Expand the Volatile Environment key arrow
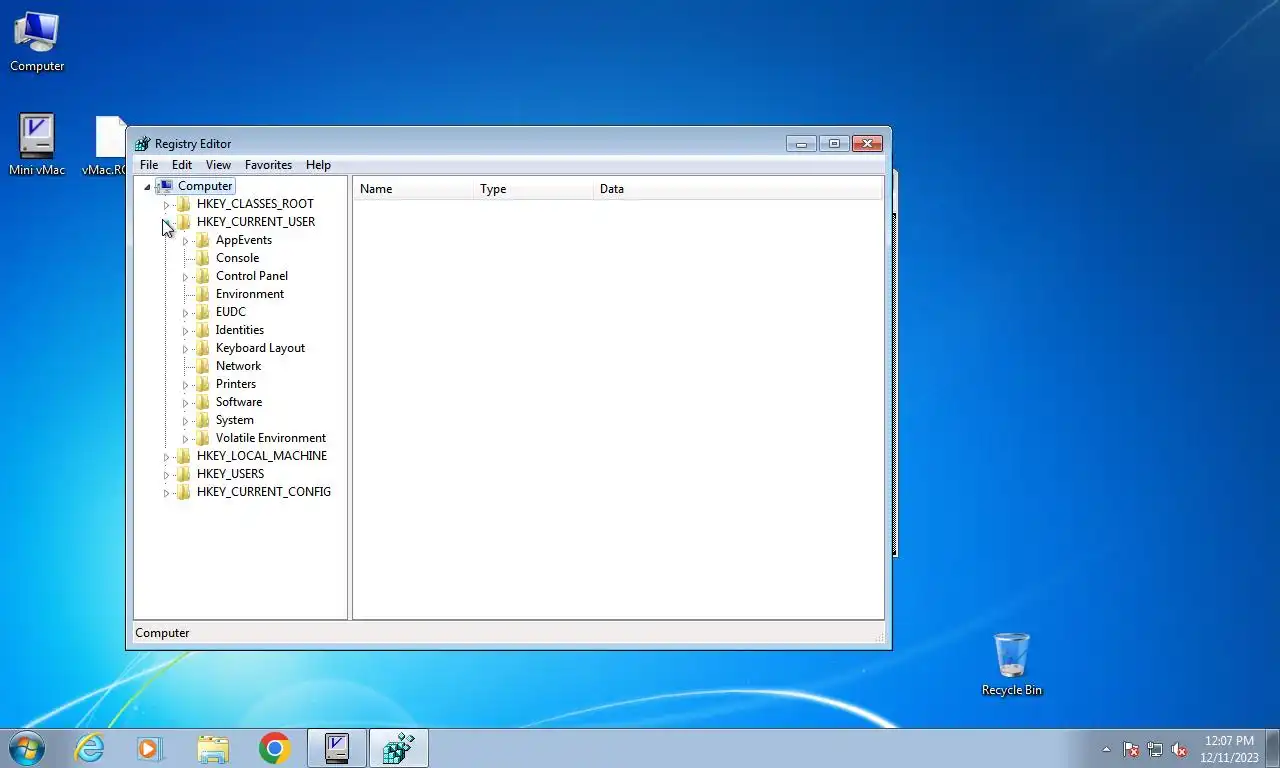1280x768 pixels. coord(185,439)
